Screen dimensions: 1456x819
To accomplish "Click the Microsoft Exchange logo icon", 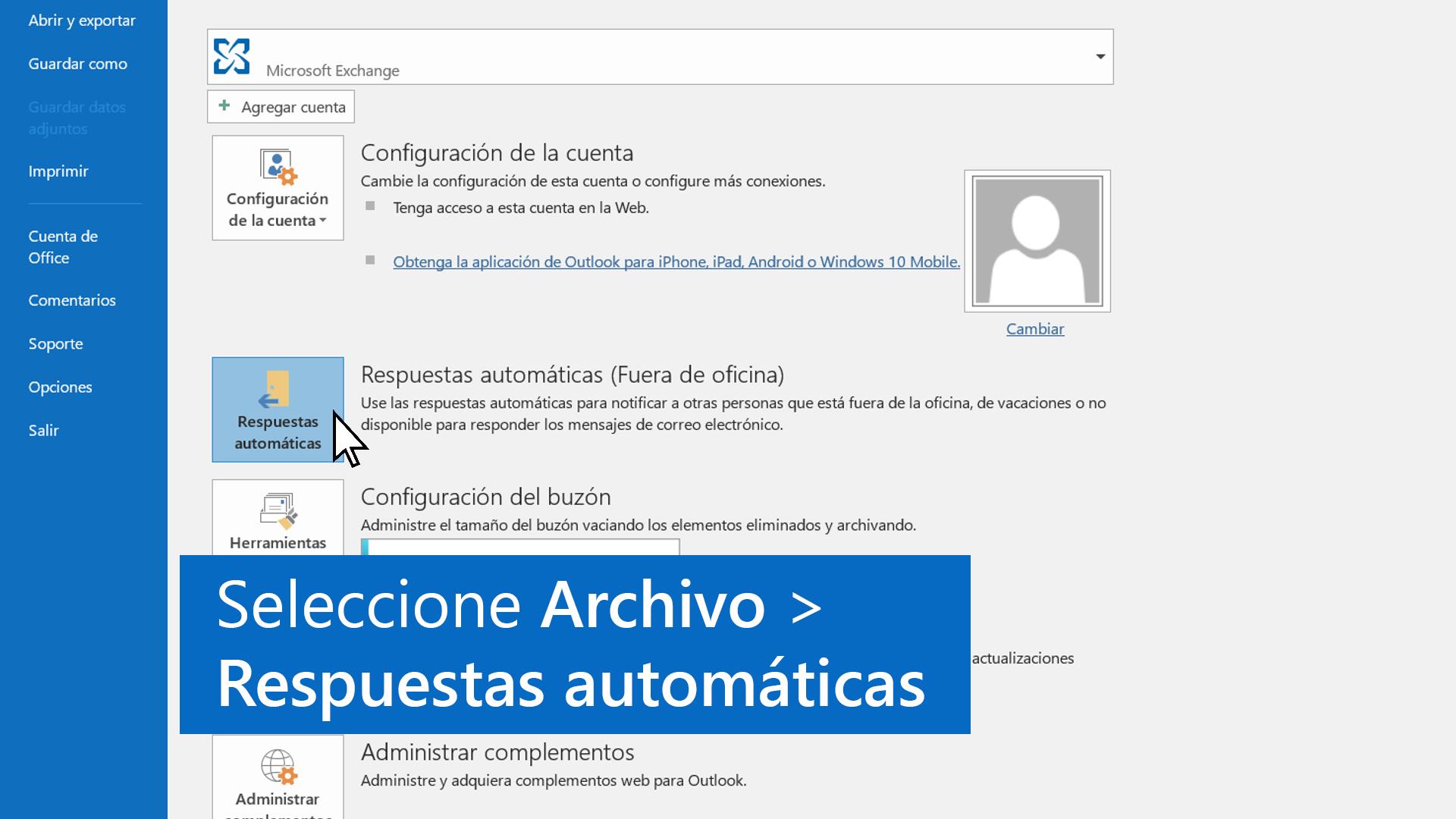I will 231,56.
